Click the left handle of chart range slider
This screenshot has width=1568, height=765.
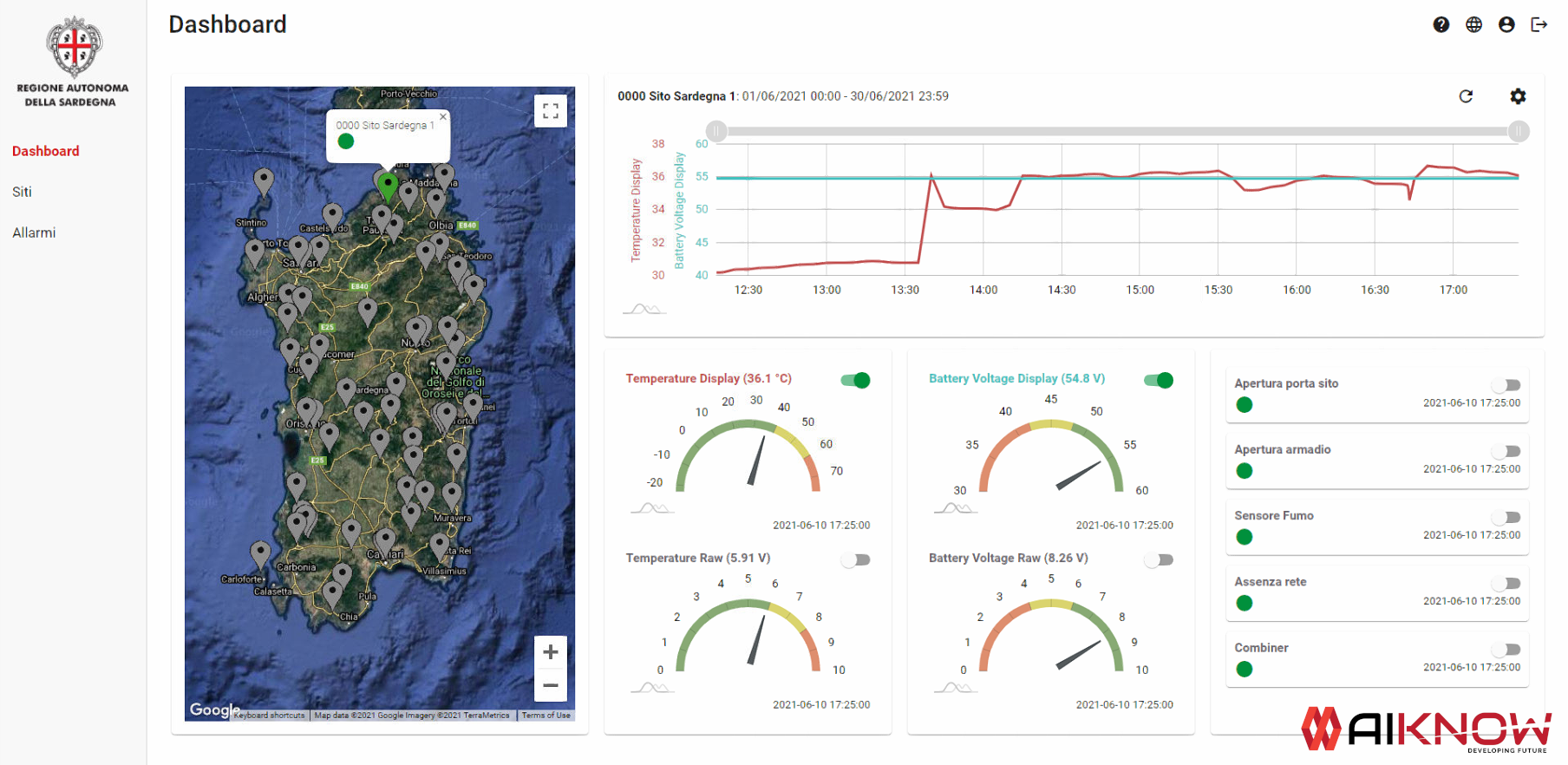point(716,131)
